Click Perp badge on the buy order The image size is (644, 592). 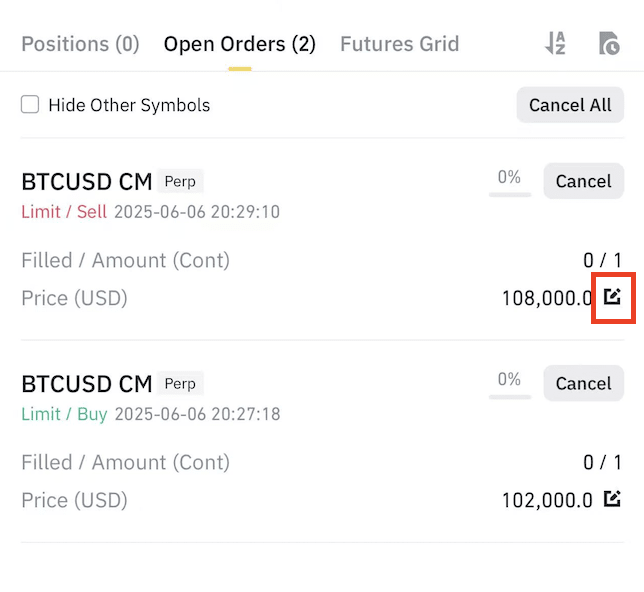point(180,383)
